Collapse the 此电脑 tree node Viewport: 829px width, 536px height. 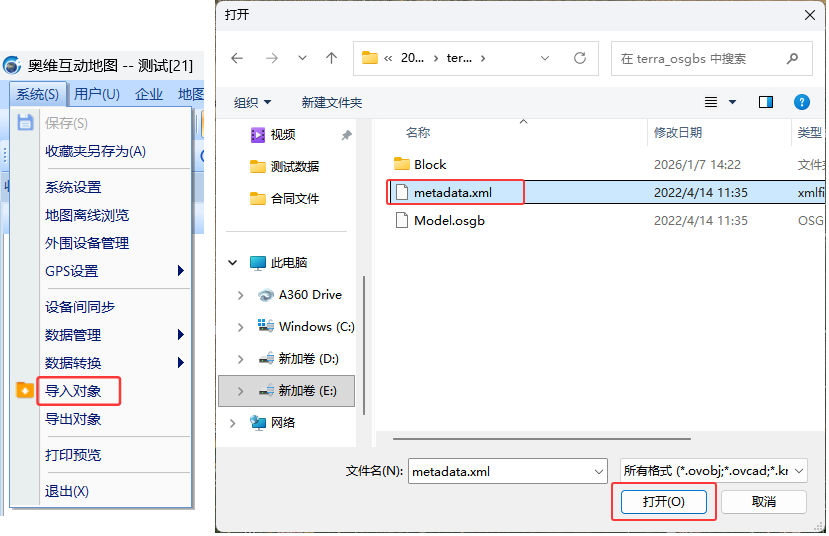(x=233, y=263)
